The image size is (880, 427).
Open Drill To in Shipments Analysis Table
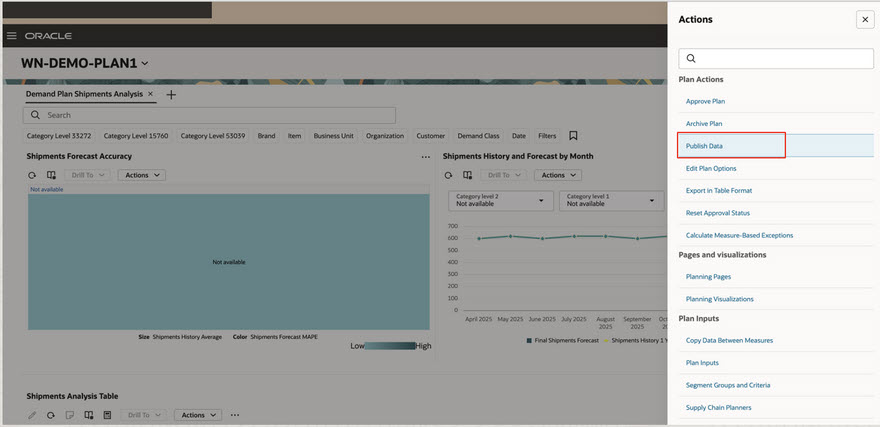tap(144, 415)
